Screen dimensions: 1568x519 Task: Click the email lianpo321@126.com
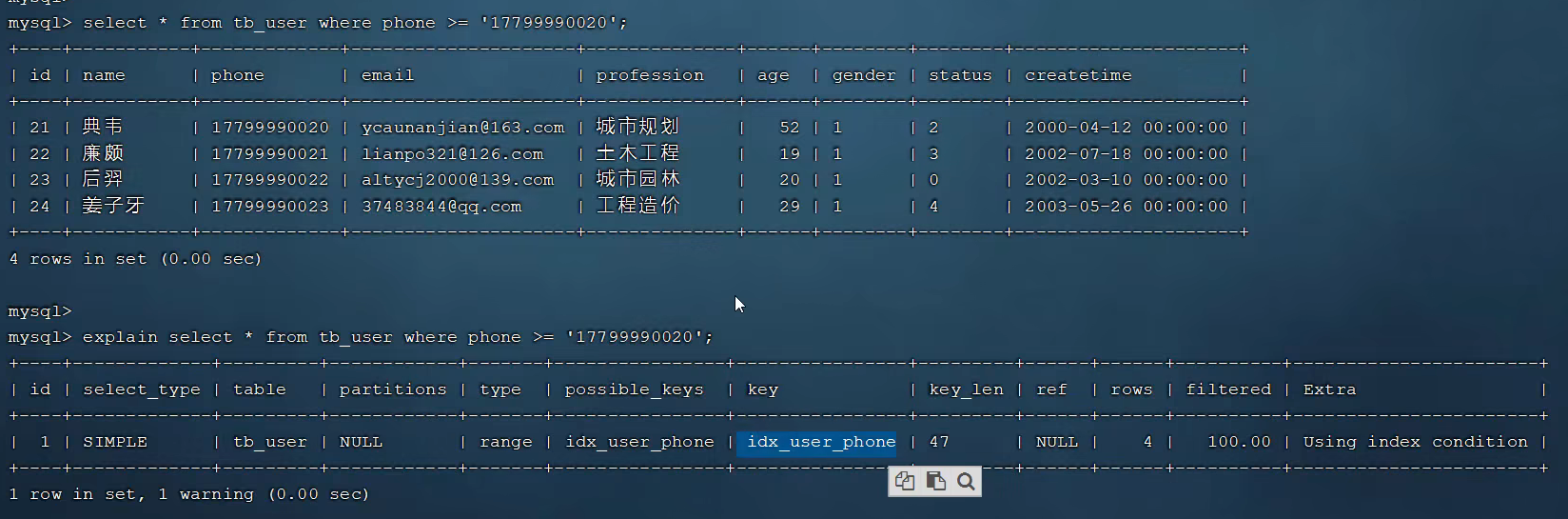(452, 154)
